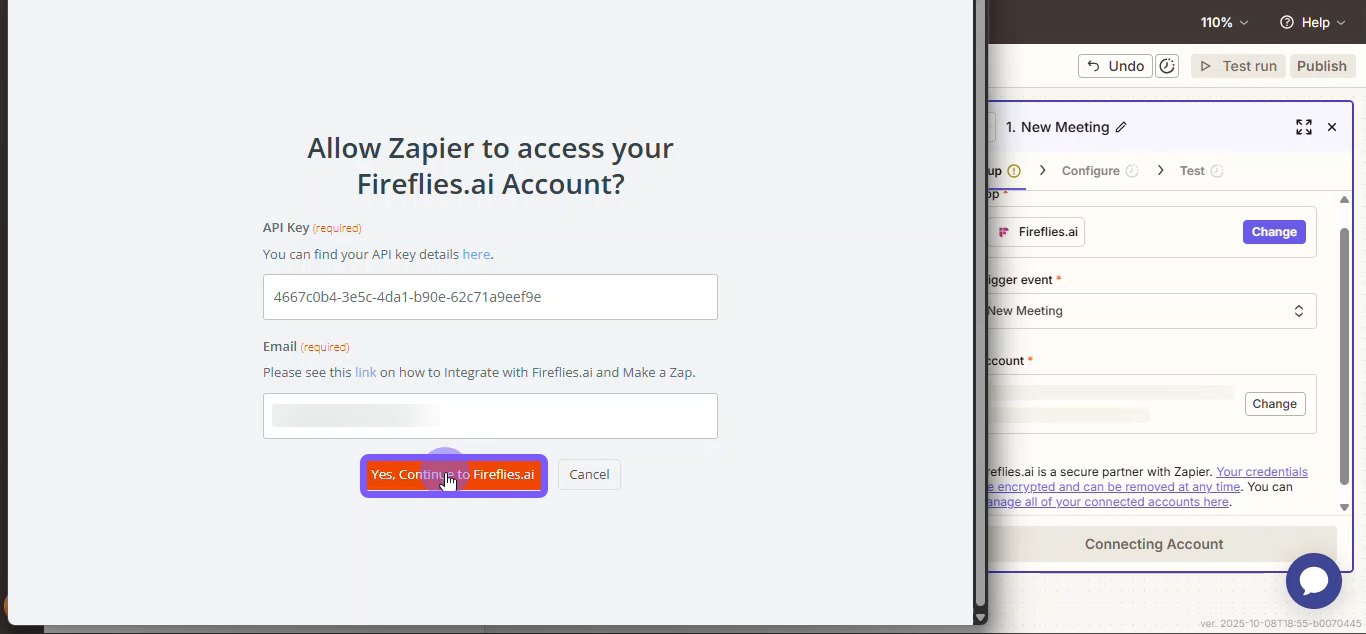The image size is (1366, 634).
Task: Start a Test run
Action: [x=1238, y=66]
